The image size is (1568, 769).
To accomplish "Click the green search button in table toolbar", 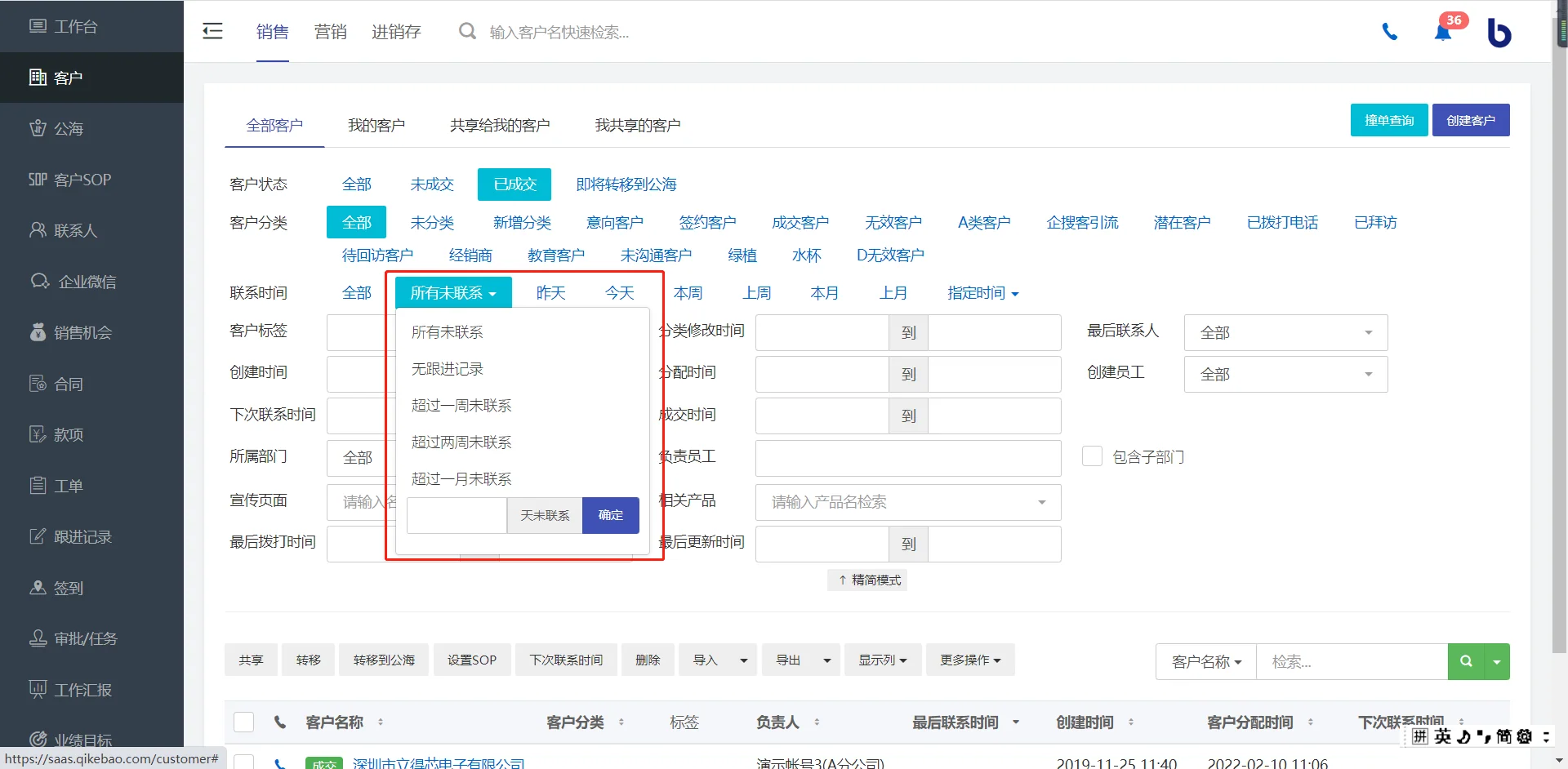I will (1466, 661).
